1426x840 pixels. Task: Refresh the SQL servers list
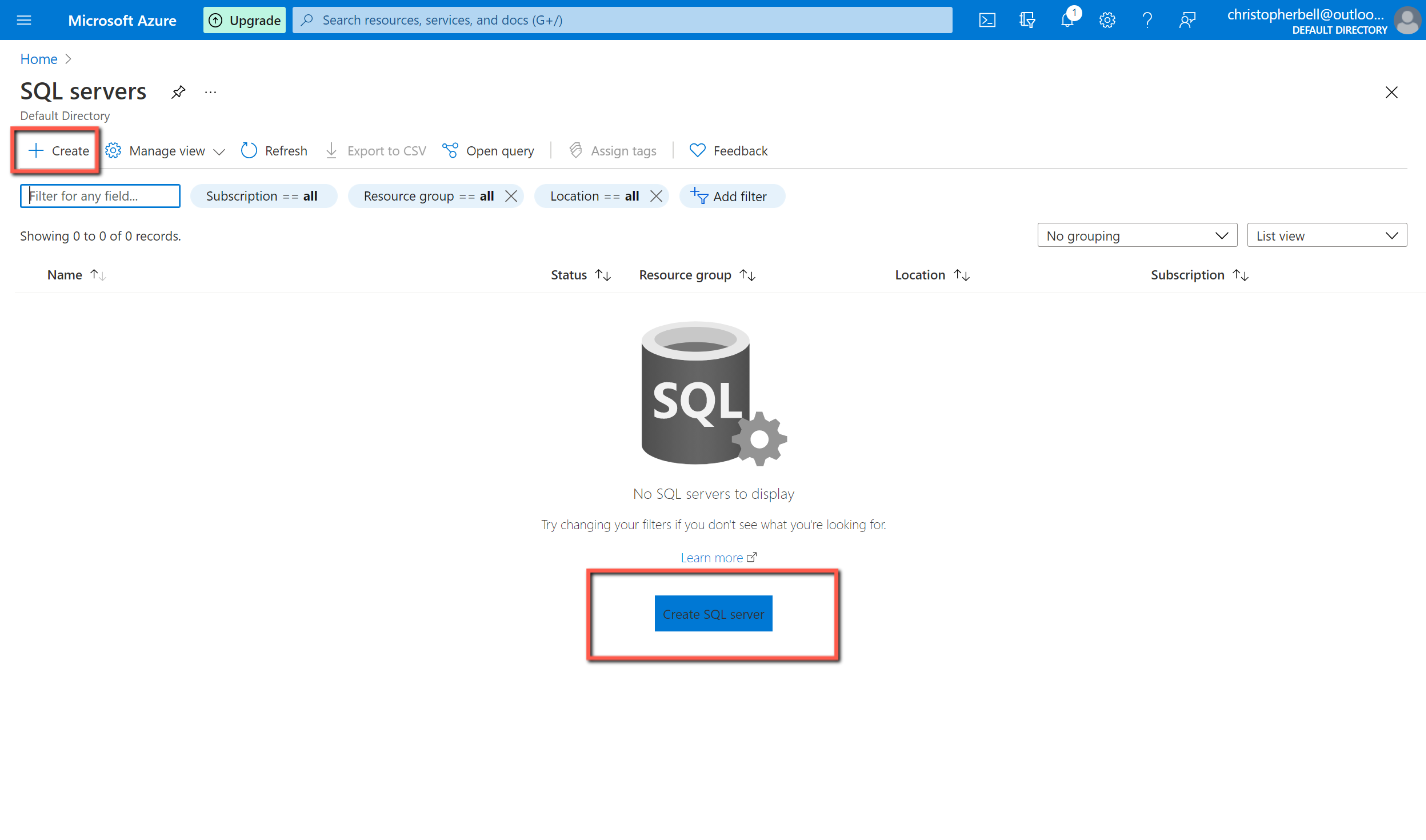coord(273,150)
